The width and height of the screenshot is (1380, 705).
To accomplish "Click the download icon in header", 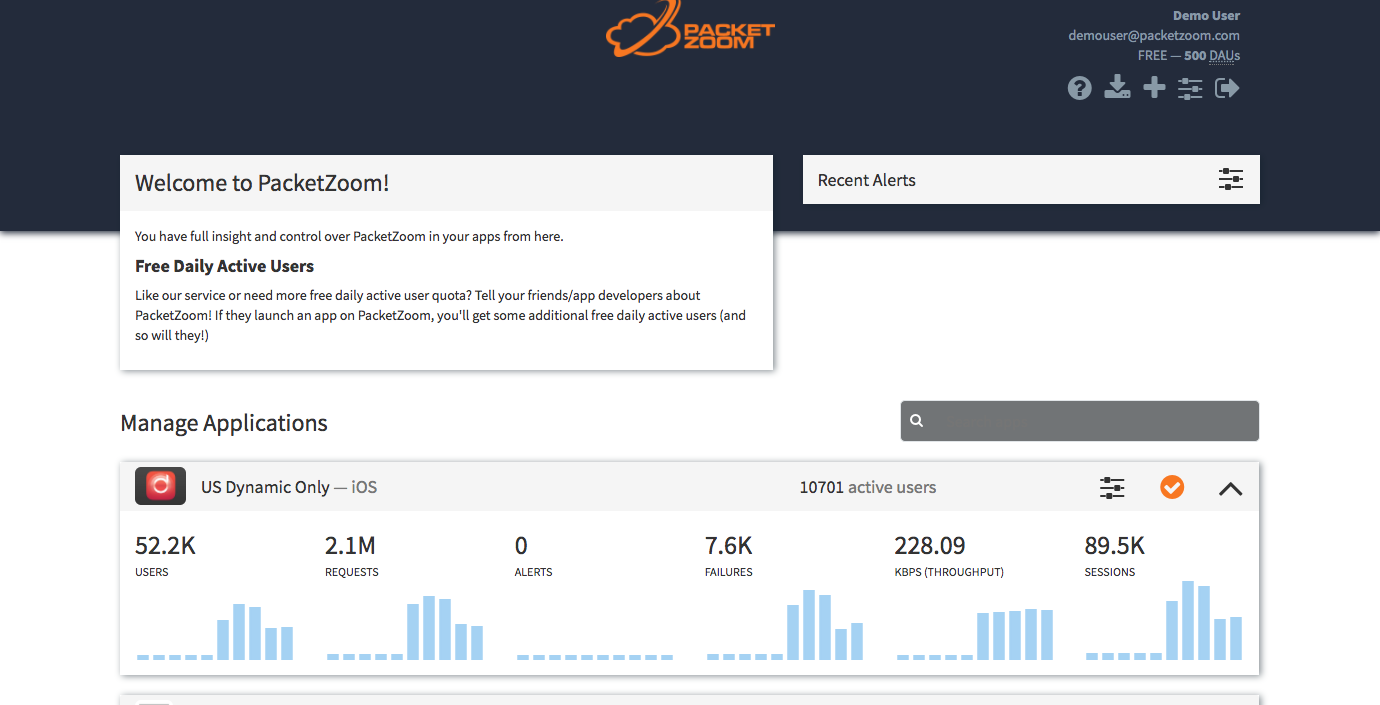I will [1117, 88].
